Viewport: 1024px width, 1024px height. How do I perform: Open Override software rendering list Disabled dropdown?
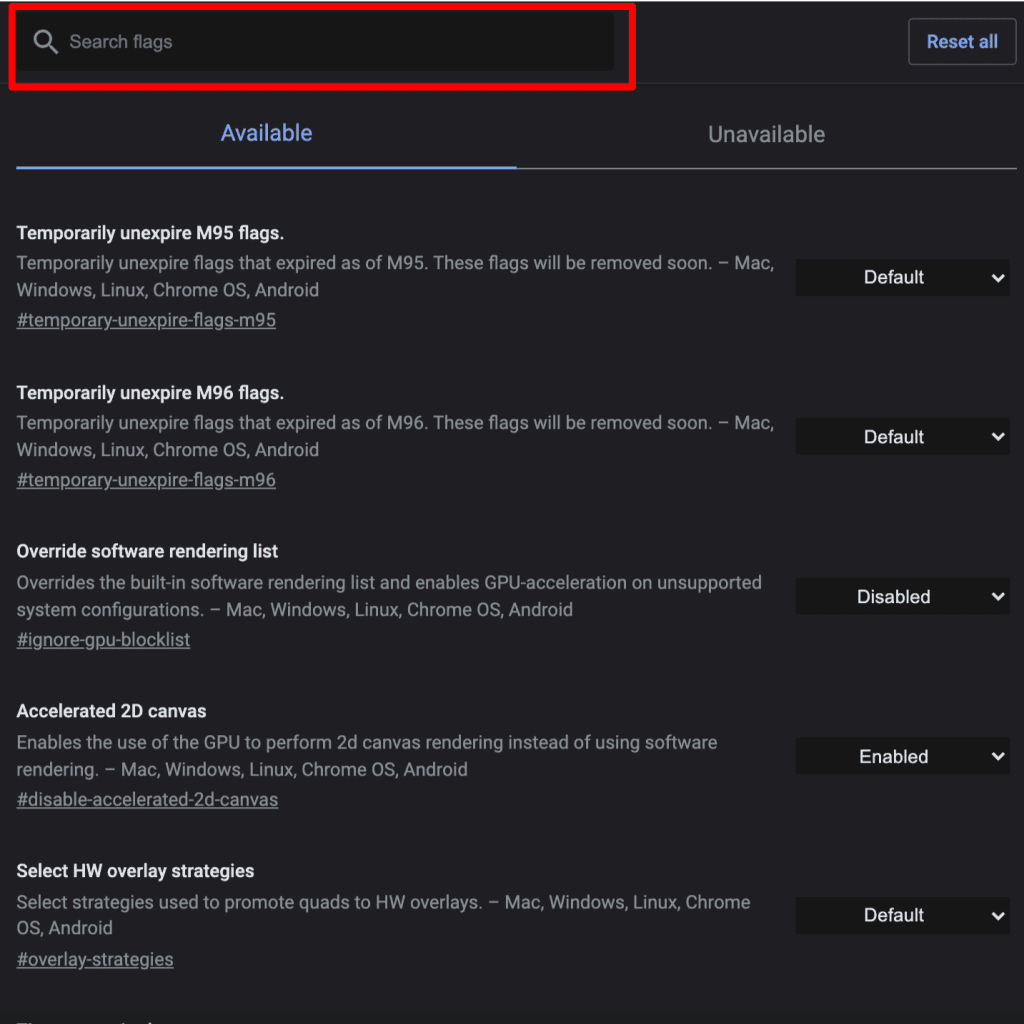[x=902, y=596]
